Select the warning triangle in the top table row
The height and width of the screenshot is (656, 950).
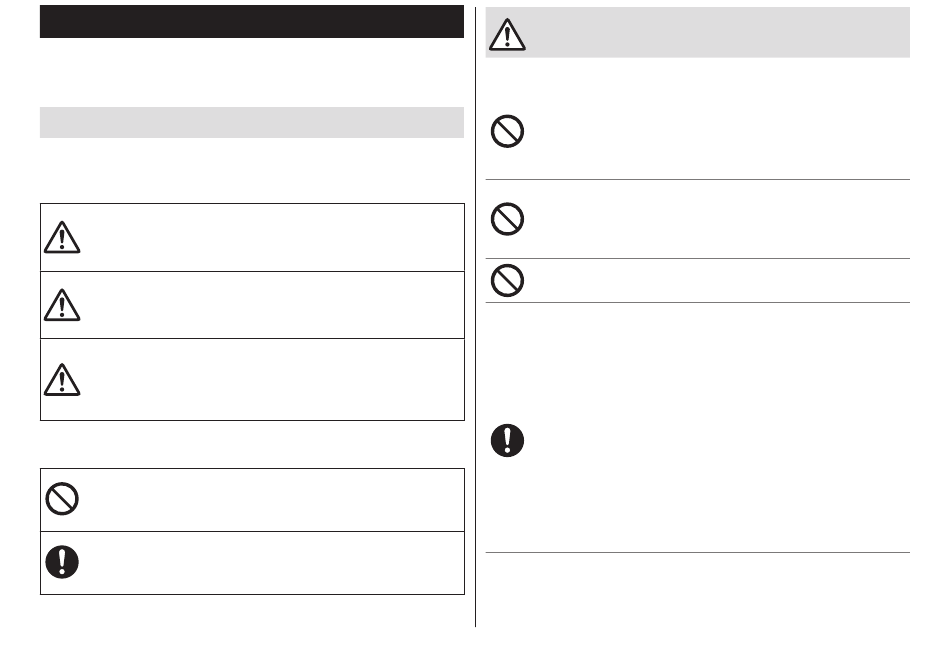[x=62, y=237]
